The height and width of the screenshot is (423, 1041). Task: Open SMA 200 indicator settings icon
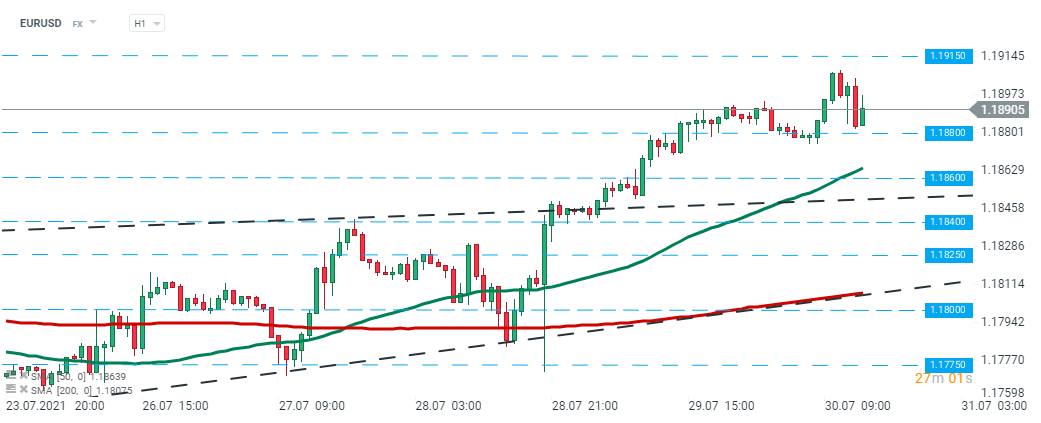(10, 388)
